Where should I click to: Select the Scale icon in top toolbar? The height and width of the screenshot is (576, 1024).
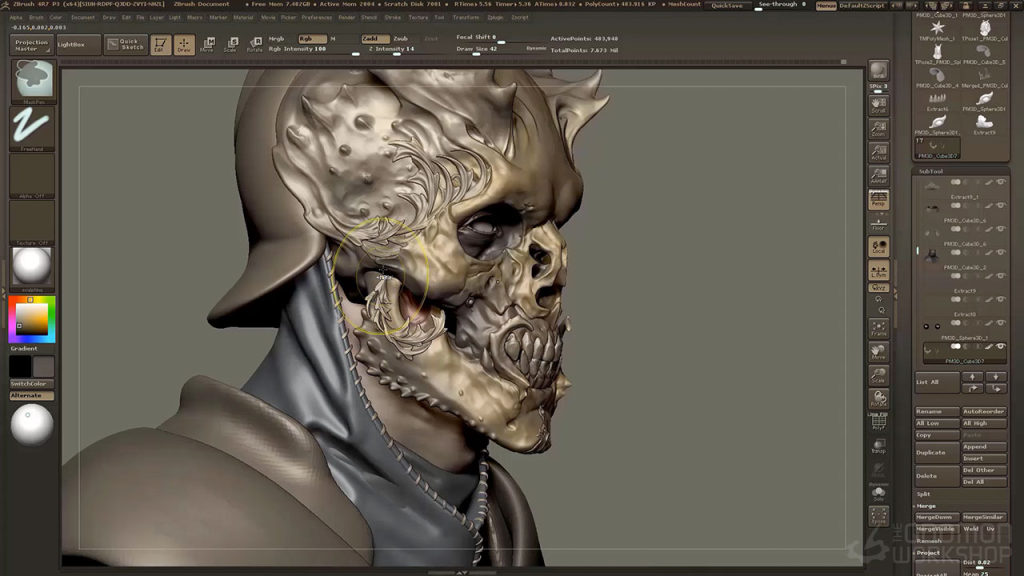231,44
